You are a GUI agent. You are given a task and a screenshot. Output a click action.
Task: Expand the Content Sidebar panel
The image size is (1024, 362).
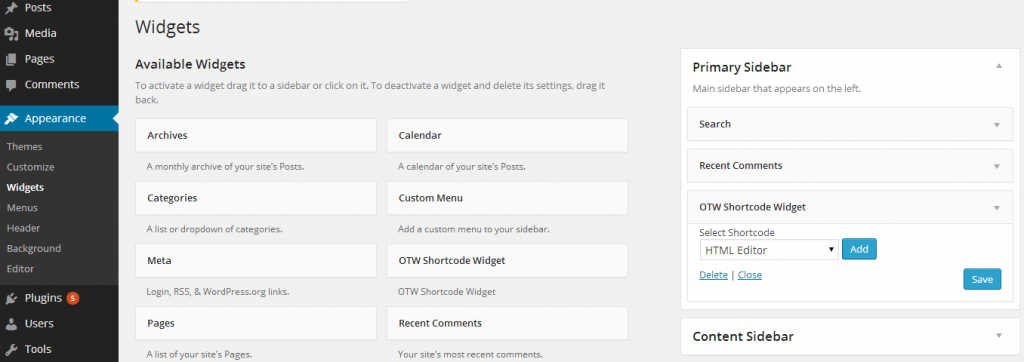click(999, 335)
